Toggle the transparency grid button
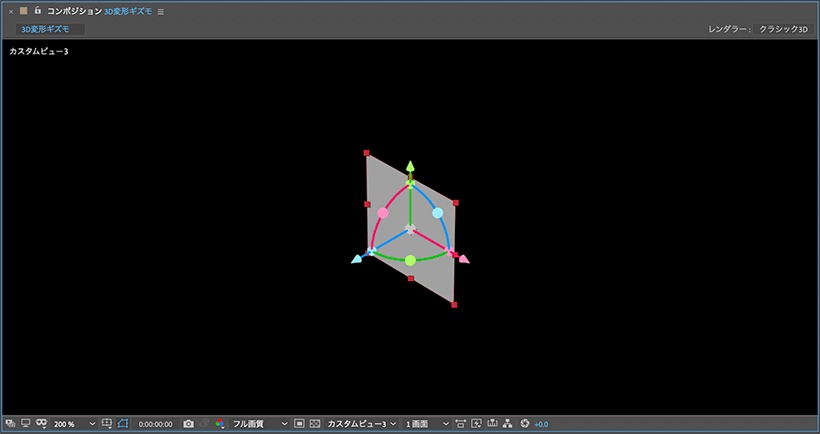The width and height of the screenshot is (820, 434). (314, 424)
